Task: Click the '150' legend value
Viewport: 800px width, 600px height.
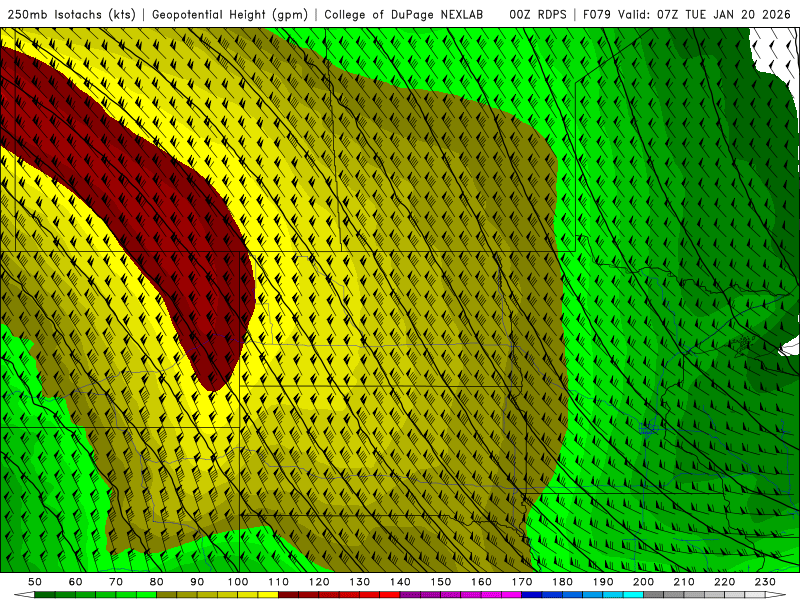Action: coord(441,582)
